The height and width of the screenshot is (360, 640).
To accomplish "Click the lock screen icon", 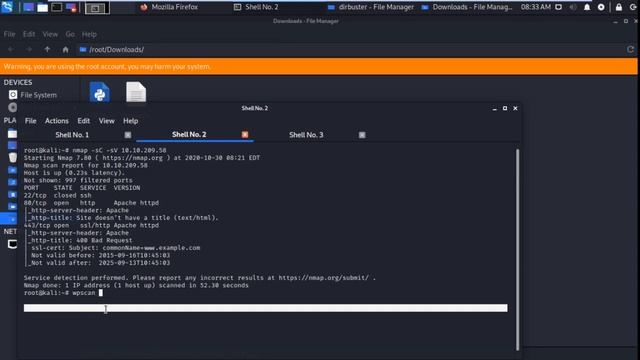I will coord(619,7).
